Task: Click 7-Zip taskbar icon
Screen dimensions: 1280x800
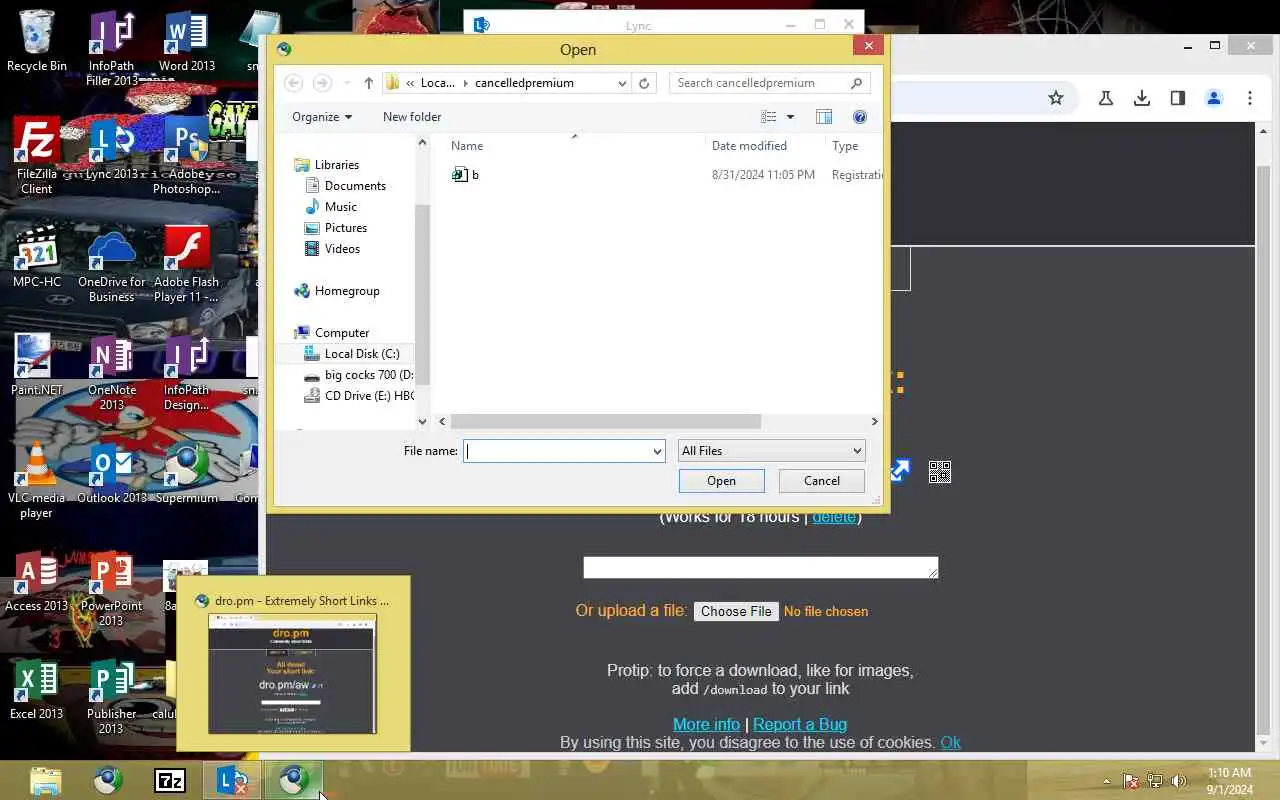Action: pos(170,780)
